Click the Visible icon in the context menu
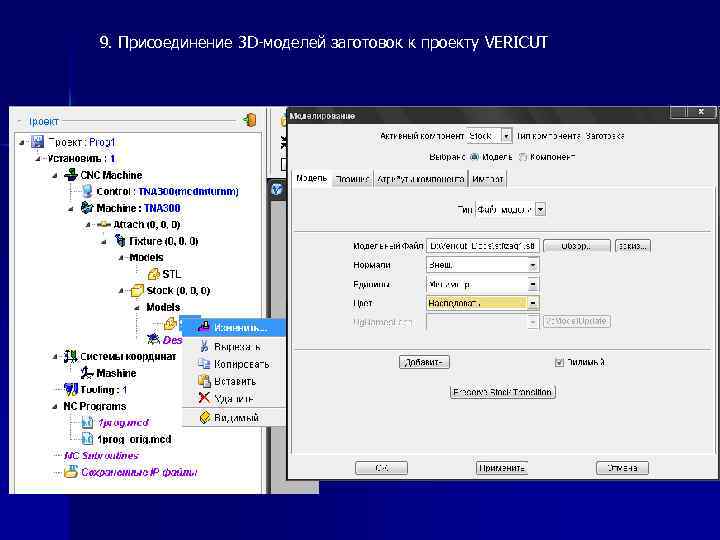Image resolution: width=720 pixels, height=540 pixels. [205, 417]
